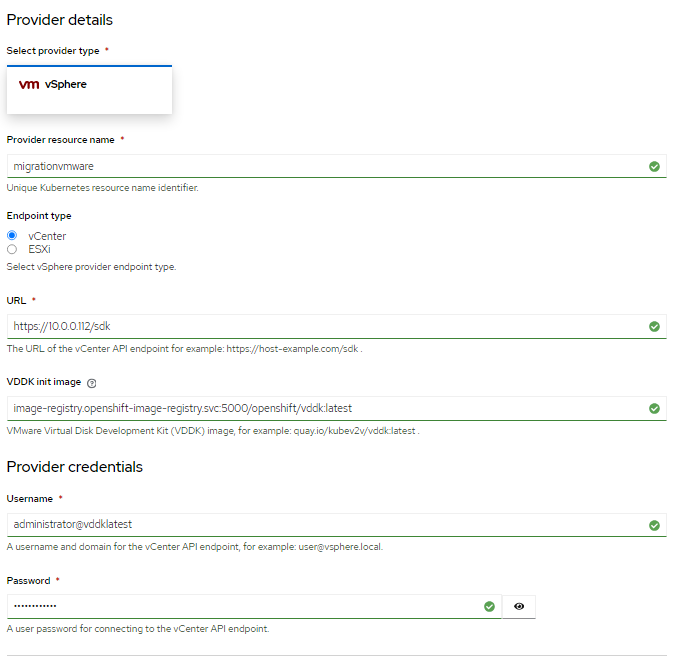This screenshot has width=693, height=658.
Task: Show password using the eye icon
Action: click(519, 606)
